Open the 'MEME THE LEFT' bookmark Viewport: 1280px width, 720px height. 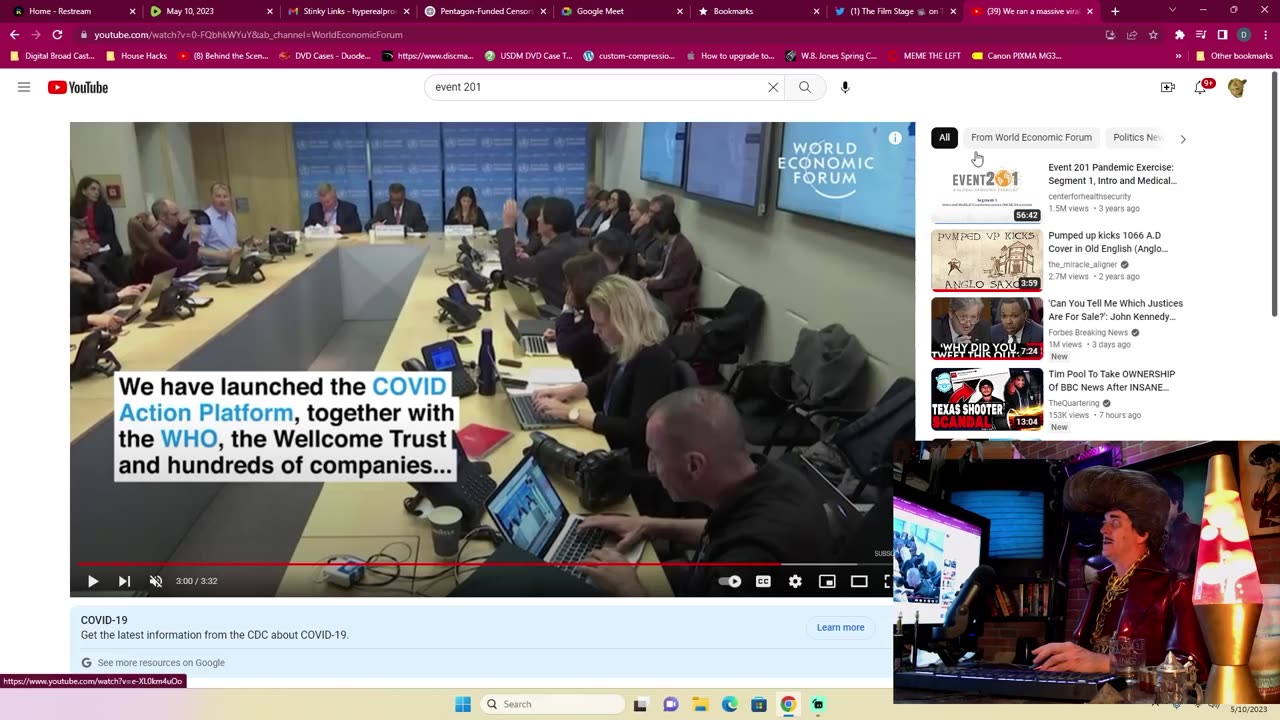924,56
